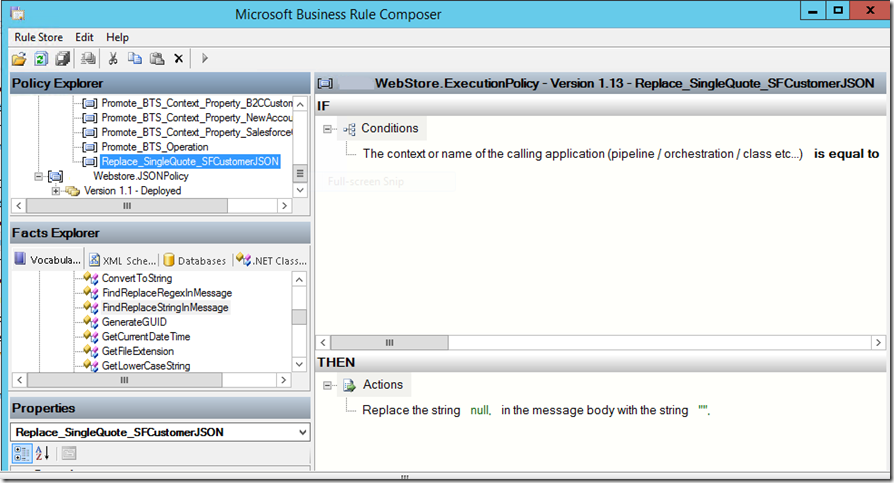This screenshot has height=483, width=894.
Task: Click Facts Explorer scroll up arrow
Action: 299,279
